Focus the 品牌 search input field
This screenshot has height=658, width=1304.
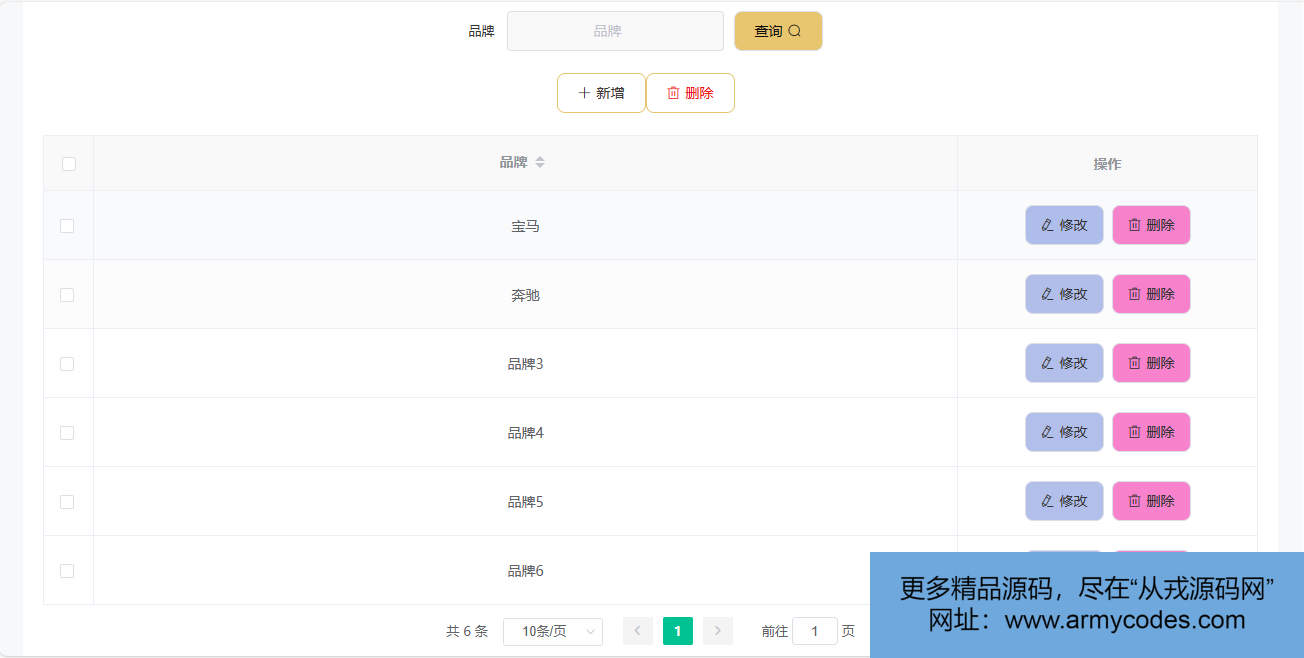[615, 31]
